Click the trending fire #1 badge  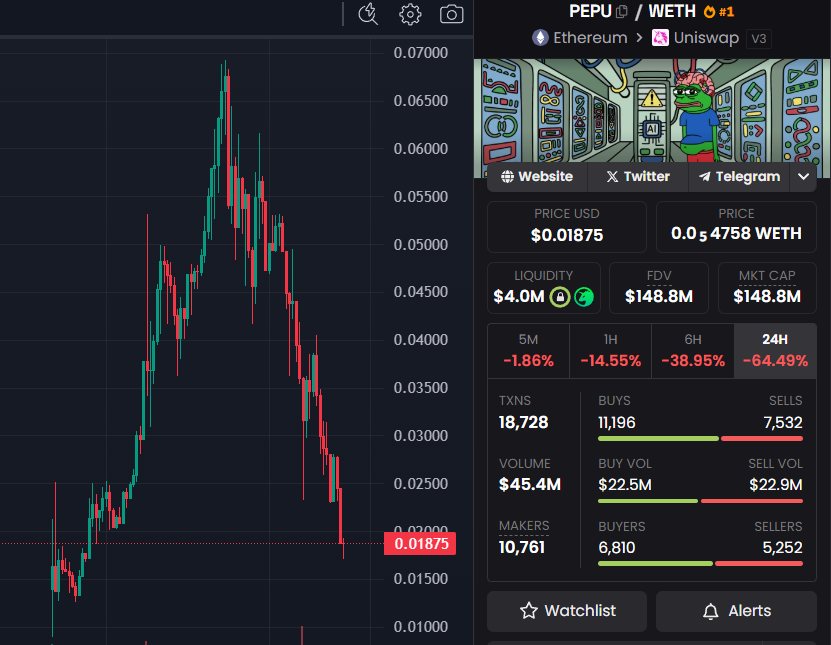[x=719, y=11]
